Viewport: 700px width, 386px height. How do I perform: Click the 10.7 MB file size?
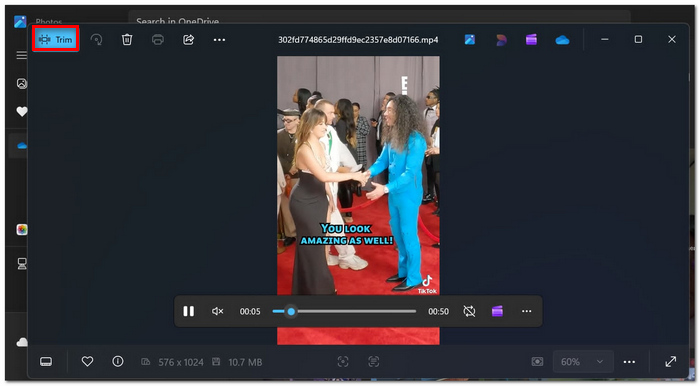point(245,362)
